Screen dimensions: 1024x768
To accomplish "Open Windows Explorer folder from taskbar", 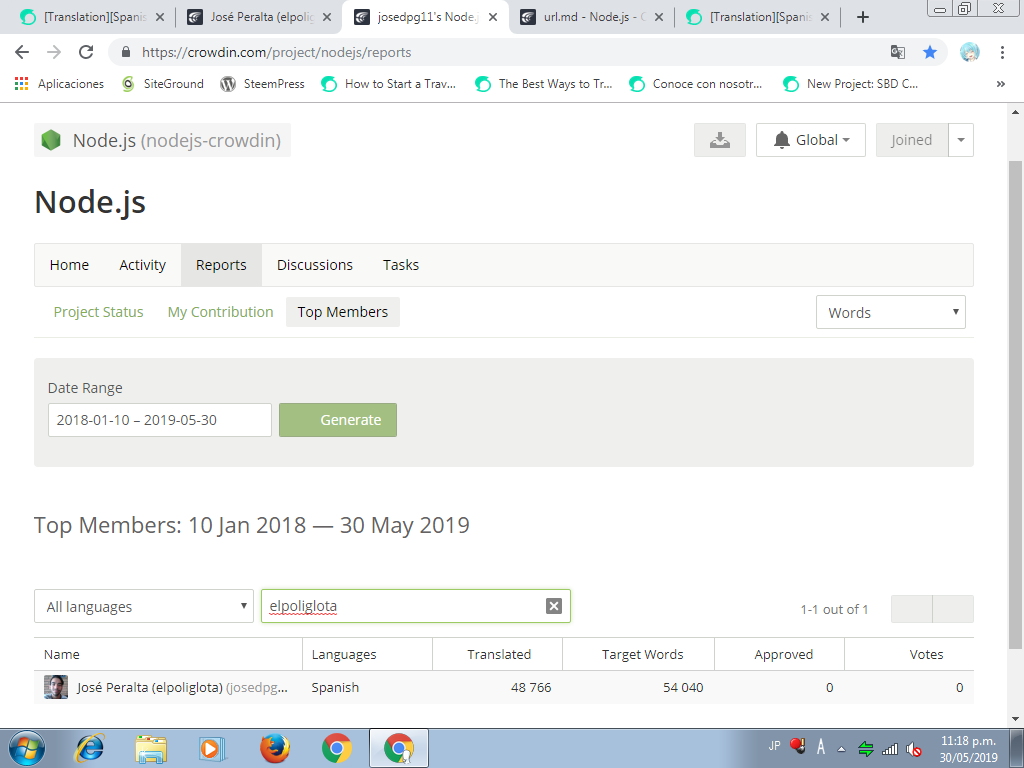I will [151, 748].
